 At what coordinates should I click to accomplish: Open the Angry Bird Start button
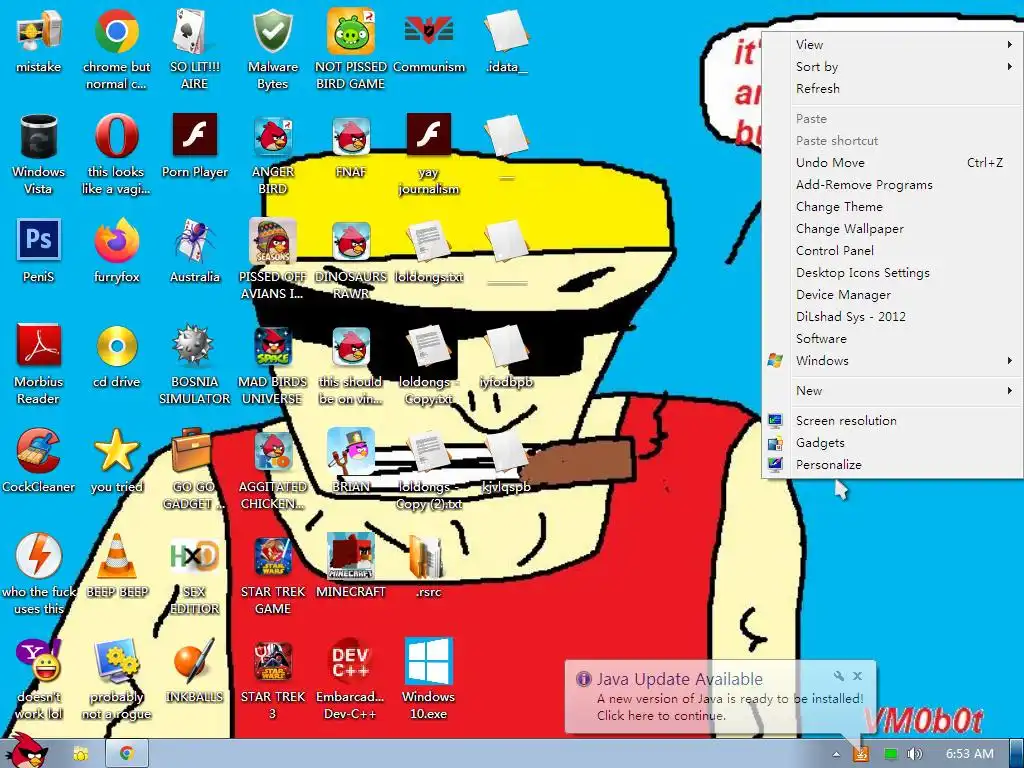point(25,752)
